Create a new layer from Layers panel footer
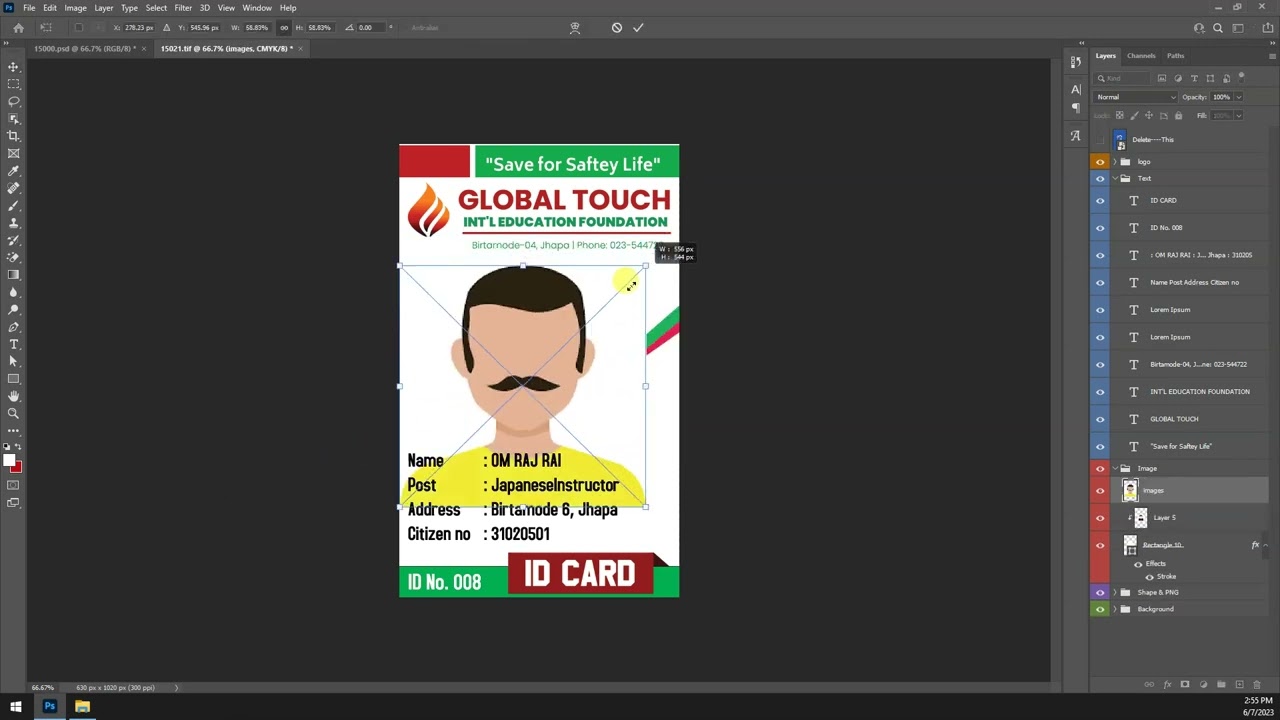Screen dimensions: 1280x720 point(1239,685)
